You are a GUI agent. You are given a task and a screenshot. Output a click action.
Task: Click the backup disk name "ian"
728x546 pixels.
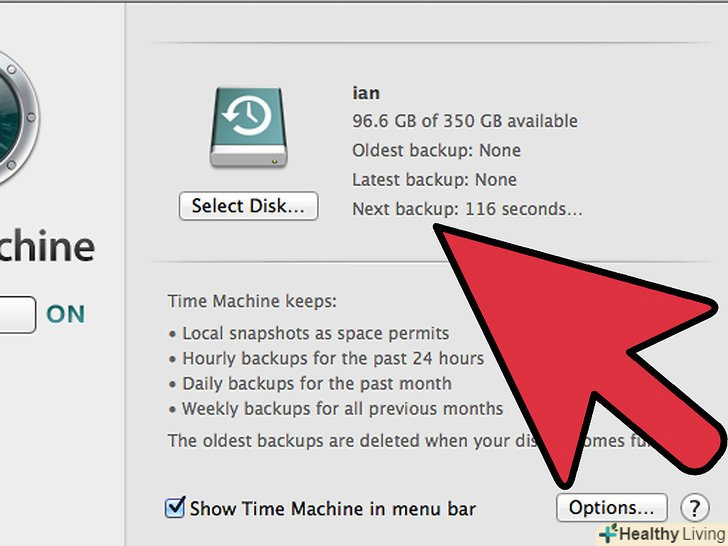click(366, 93)
